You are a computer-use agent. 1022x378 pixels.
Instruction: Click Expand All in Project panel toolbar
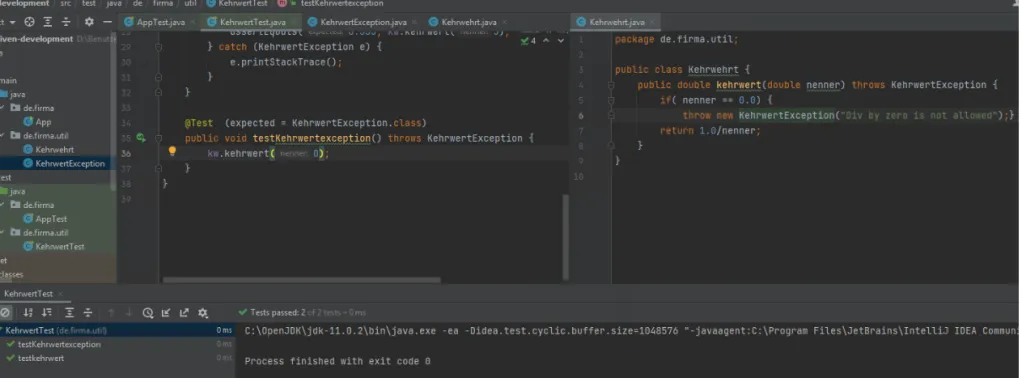click(x=48, y=22)
